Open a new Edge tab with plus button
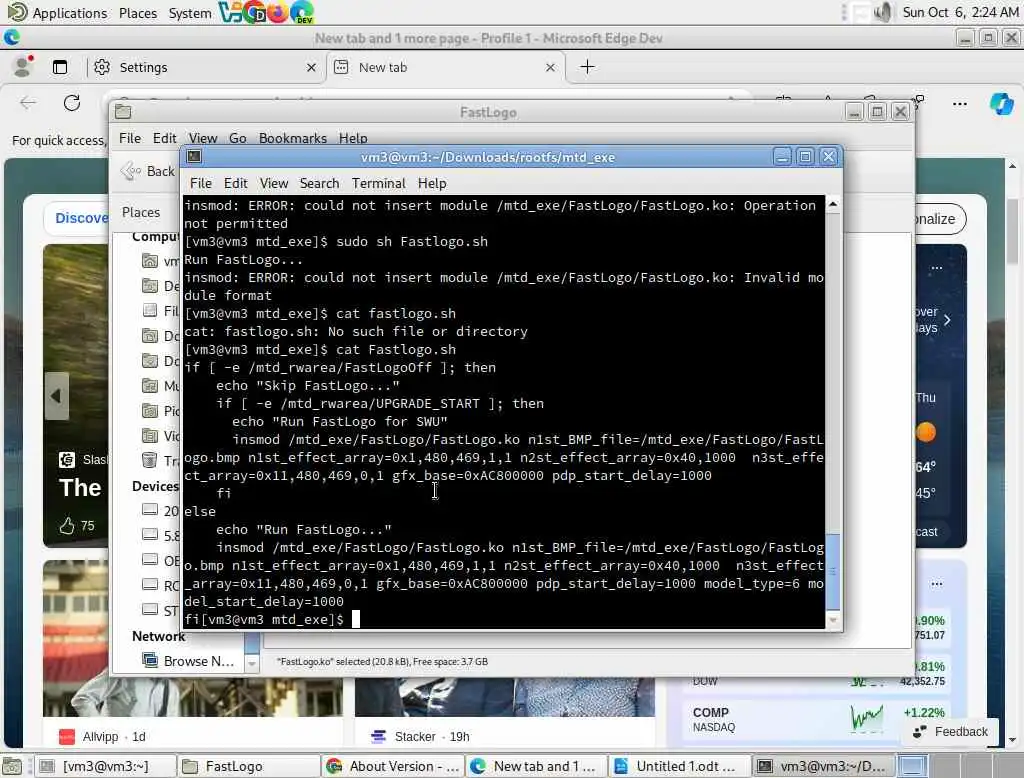This screenshot has width=1024, height=778. click(587, 67)
